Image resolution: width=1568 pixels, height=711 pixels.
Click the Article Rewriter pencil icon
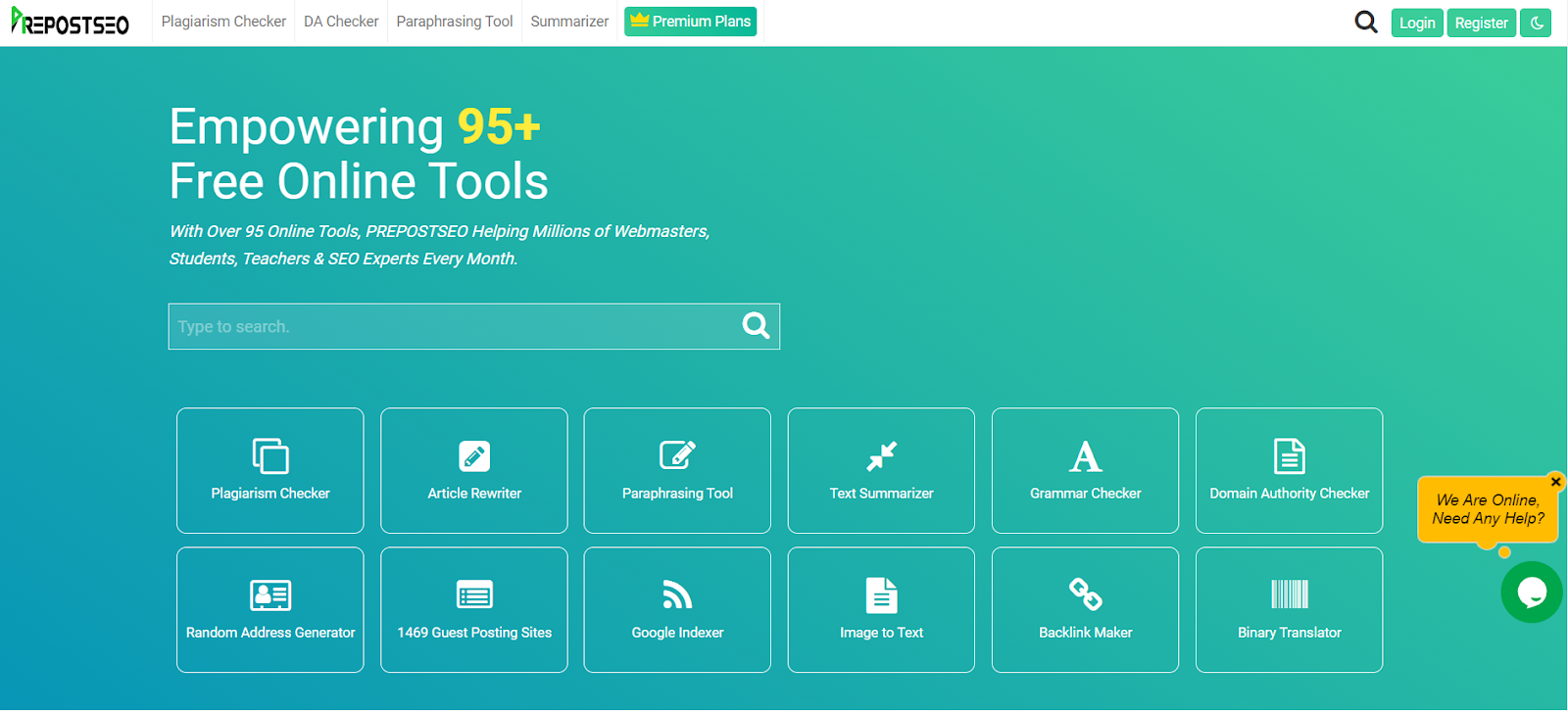point(474,456)
